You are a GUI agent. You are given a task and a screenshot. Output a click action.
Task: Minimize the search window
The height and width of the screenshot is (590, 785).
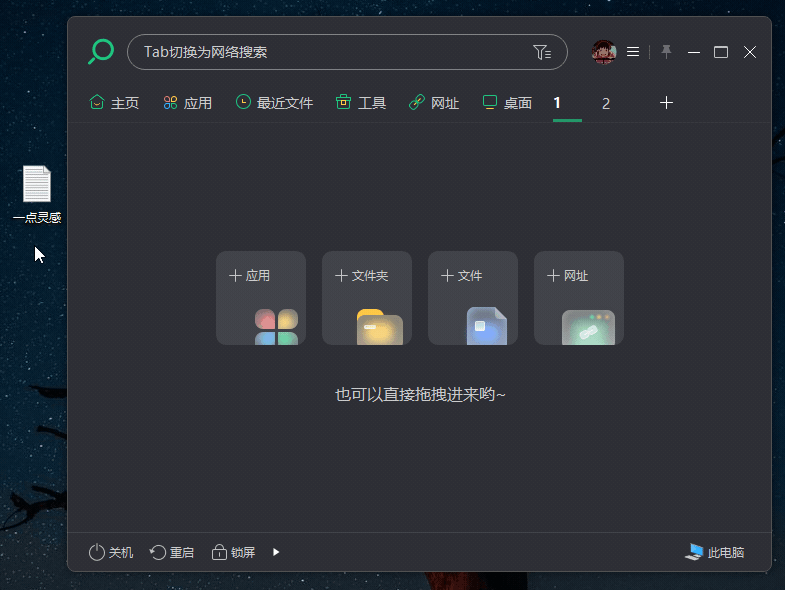(x=694, y=52)
